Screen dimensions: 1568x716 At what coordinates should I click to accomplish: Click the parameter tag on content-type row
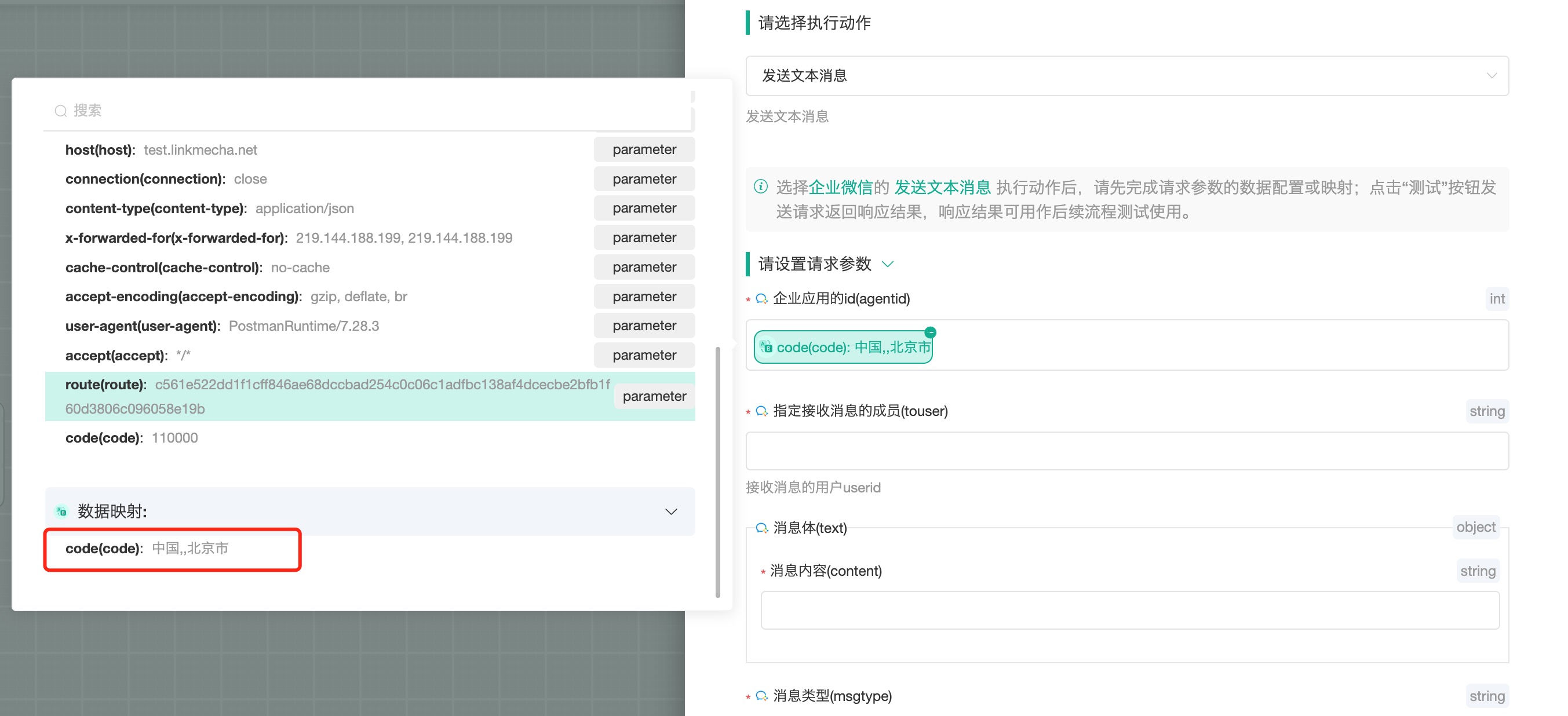[644, 208]
